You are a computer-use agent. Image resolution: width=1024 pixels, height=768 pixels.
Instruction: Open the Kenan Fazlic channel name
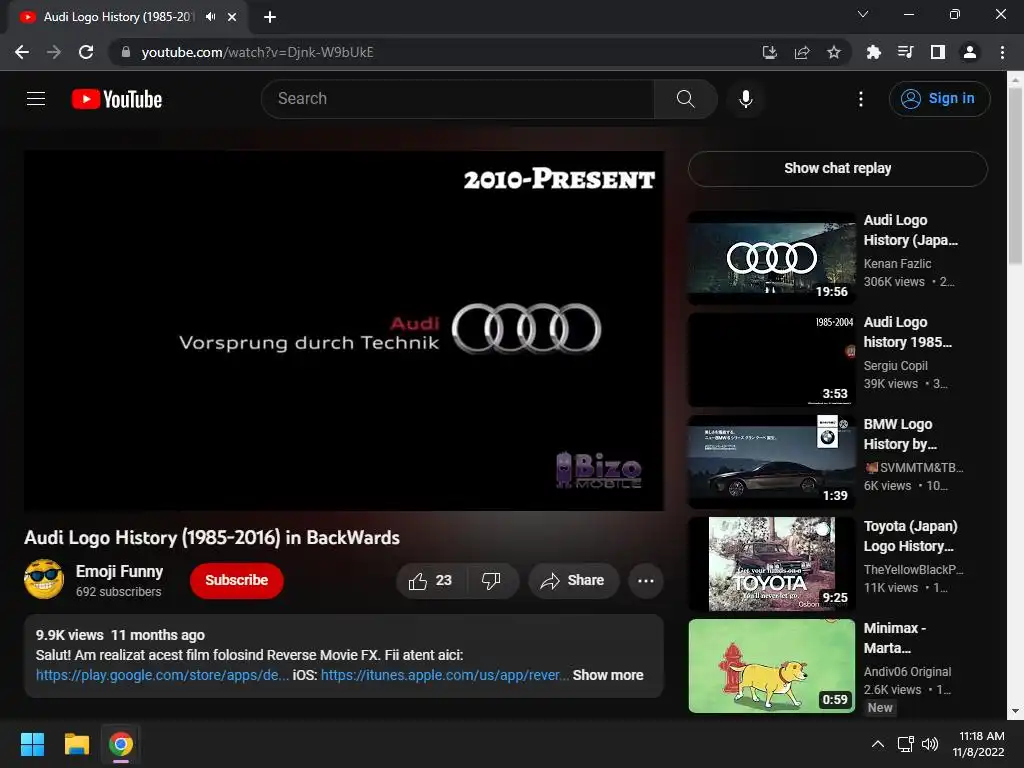[x=897, y=264]
